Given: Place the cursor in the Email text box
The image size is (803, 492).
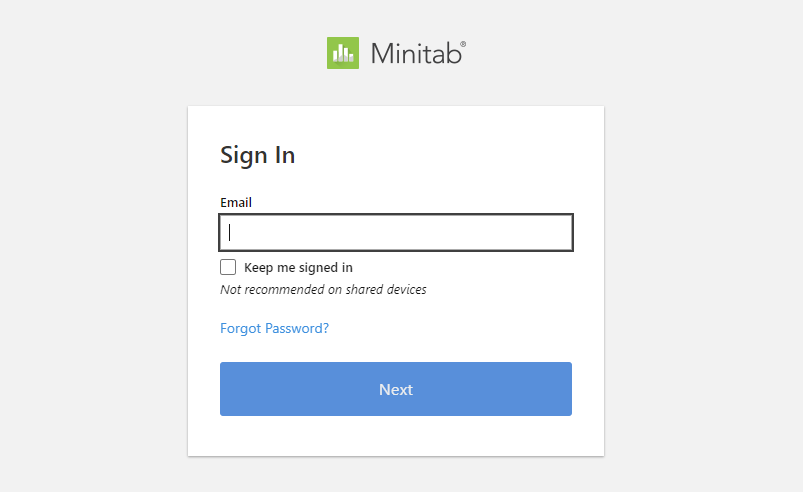Looking at the screenshot, I should coord(396,233).
